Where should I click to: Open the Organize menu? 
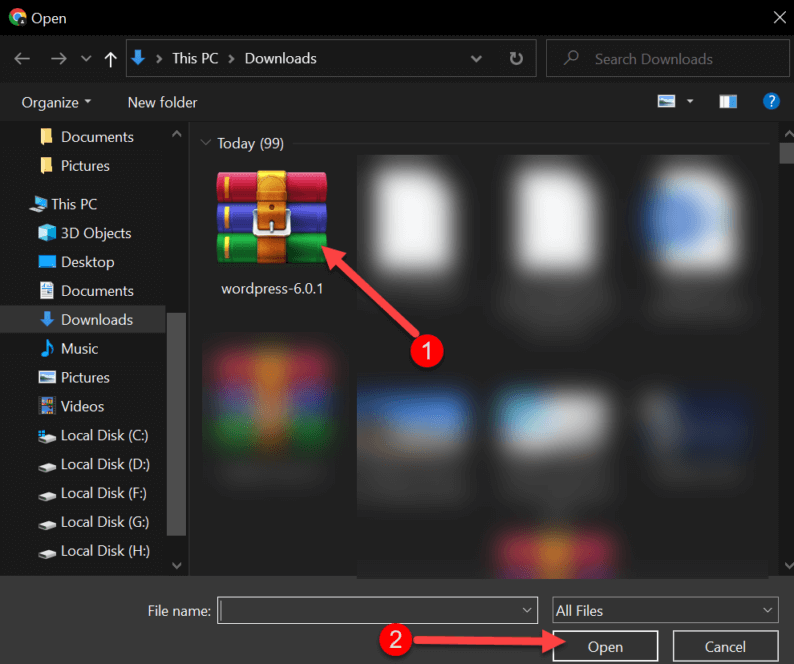tap(56, 102)
